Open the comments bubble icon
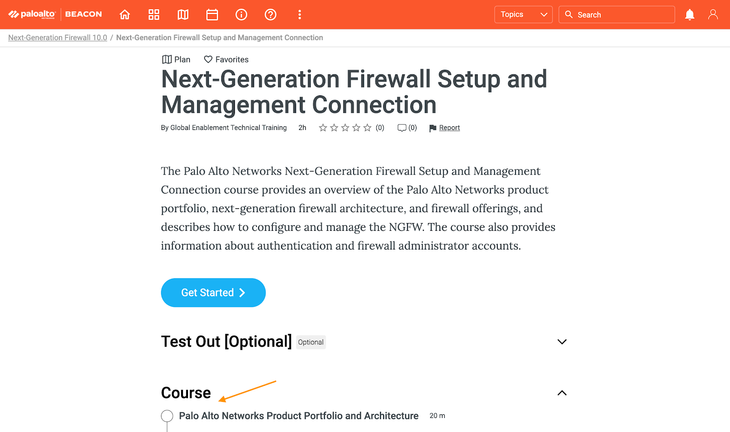 (402, 128)
